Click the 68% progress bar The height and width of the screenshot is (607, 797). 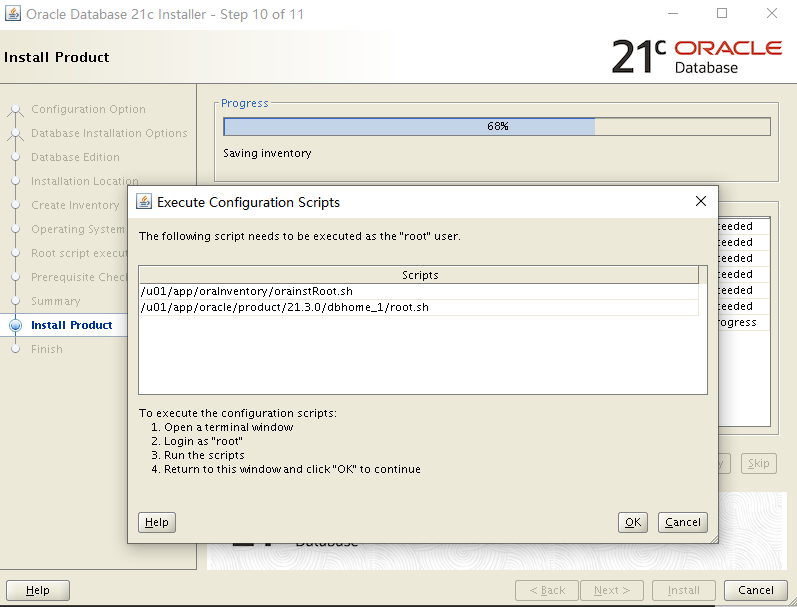coord(497,127)
